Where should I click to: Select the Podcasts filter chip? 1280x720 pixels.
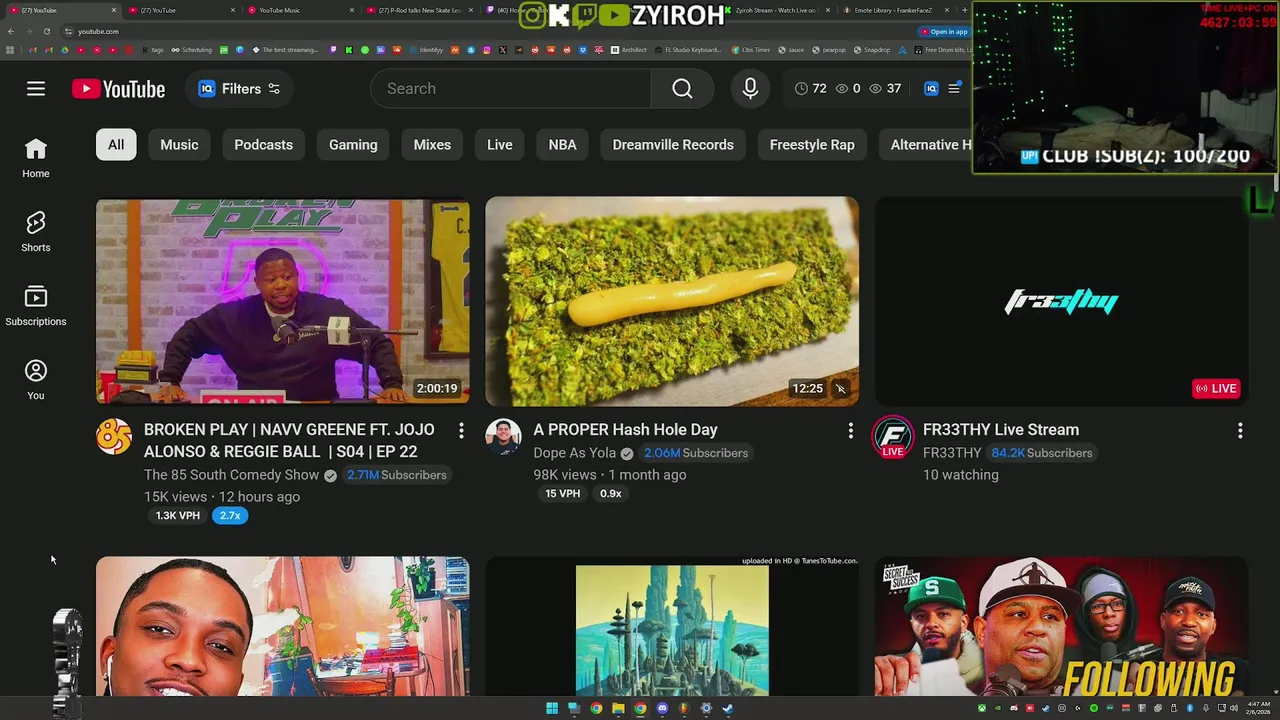pyautogui.click(x=263, y=145)
